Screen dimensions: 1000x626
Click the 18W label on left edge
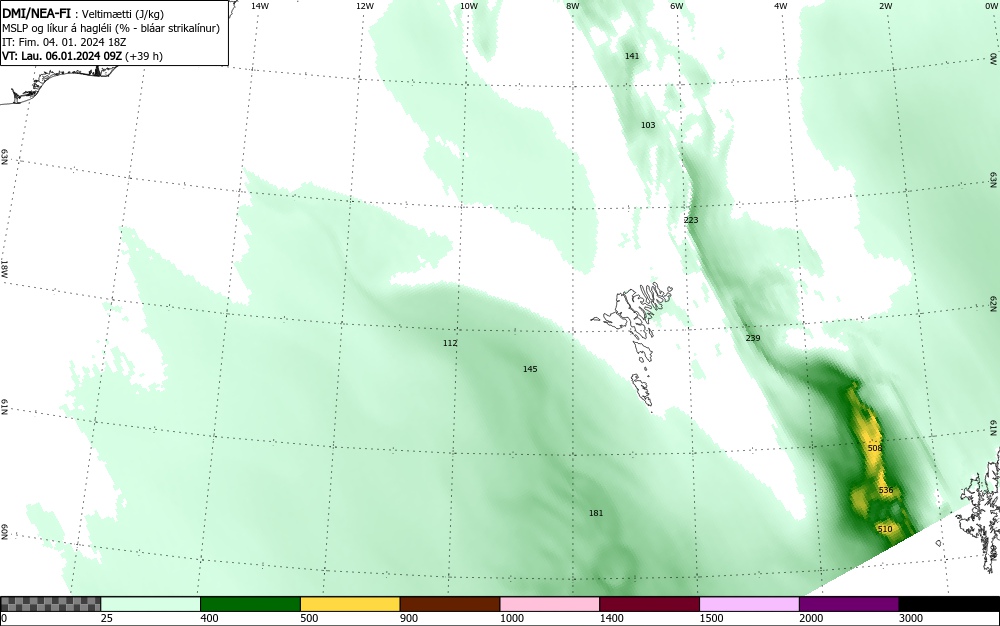[4, 268]
